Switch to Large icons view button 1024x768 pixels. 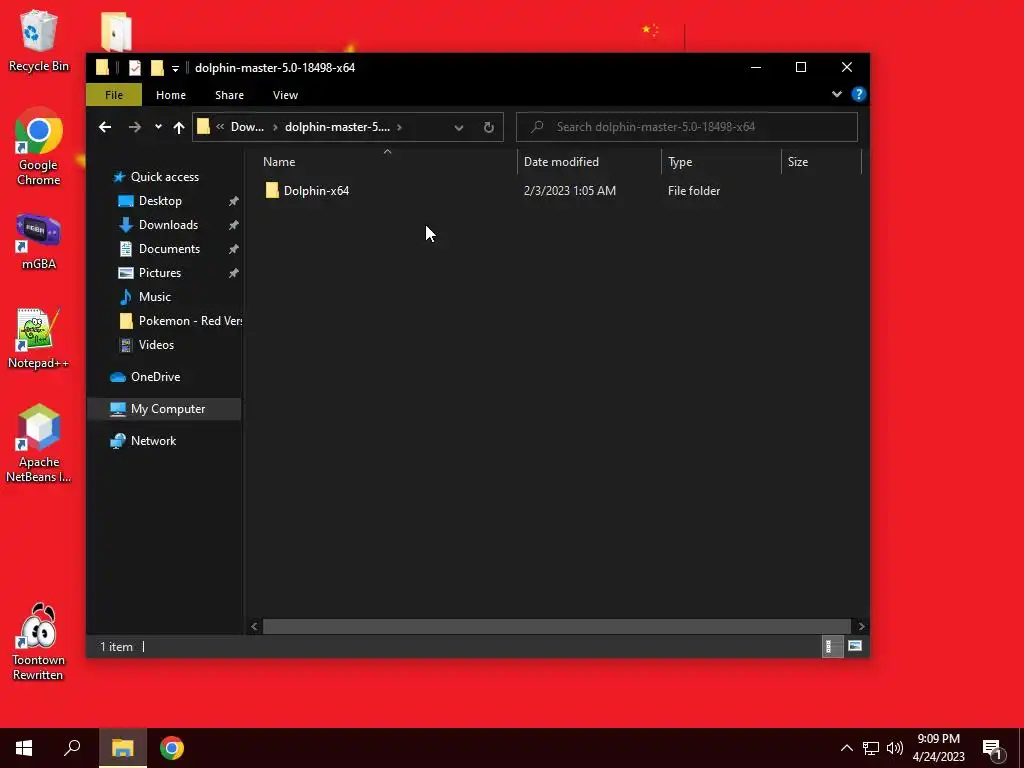tap(855, 647)
